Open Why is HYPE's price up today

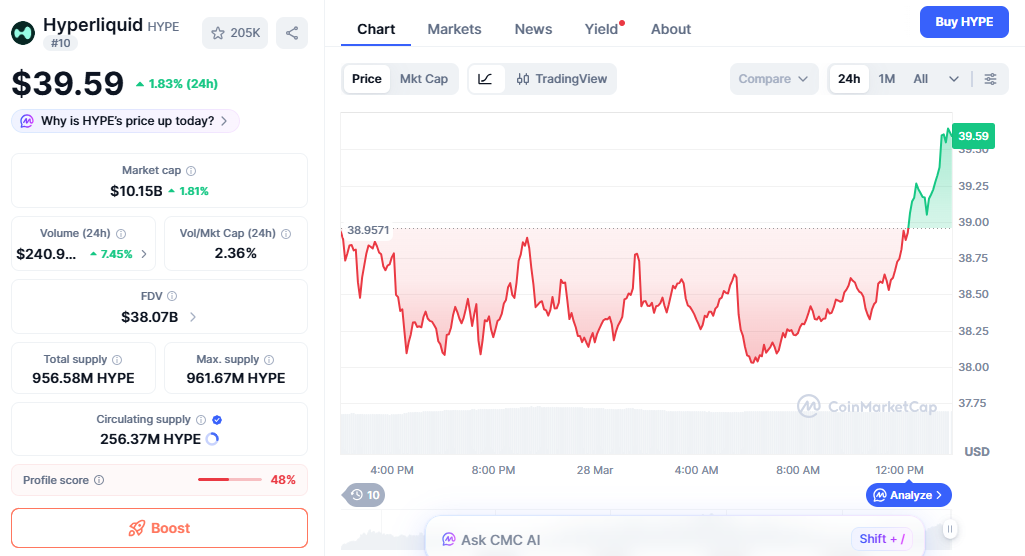tap(126, 121)
